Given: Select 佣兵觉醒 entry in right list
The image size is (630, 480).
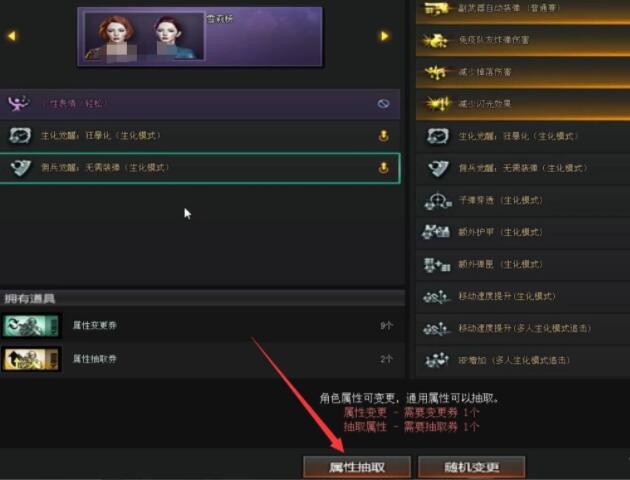Looking at the screenshot, I should [523, 168].
